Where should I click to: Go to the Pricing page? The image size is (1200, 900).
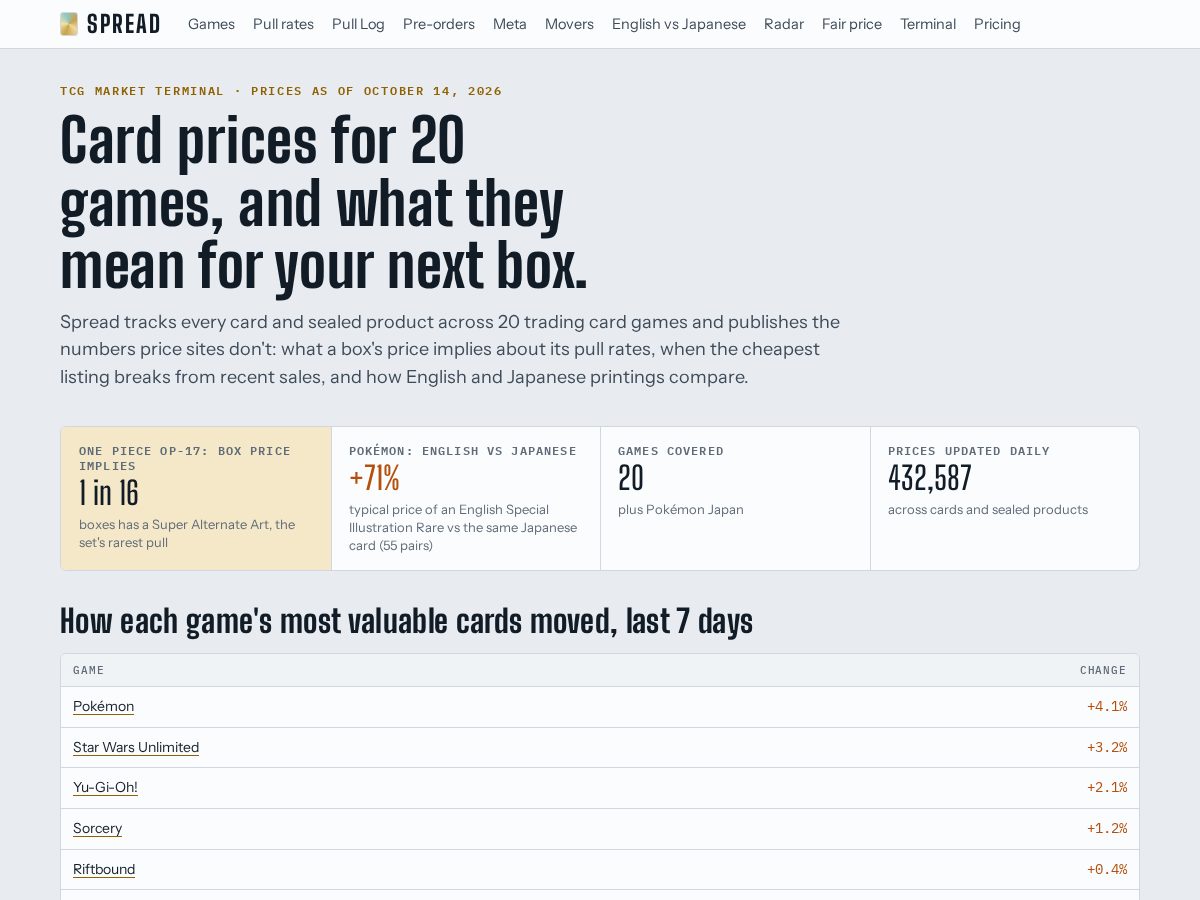tap(997, 24)
